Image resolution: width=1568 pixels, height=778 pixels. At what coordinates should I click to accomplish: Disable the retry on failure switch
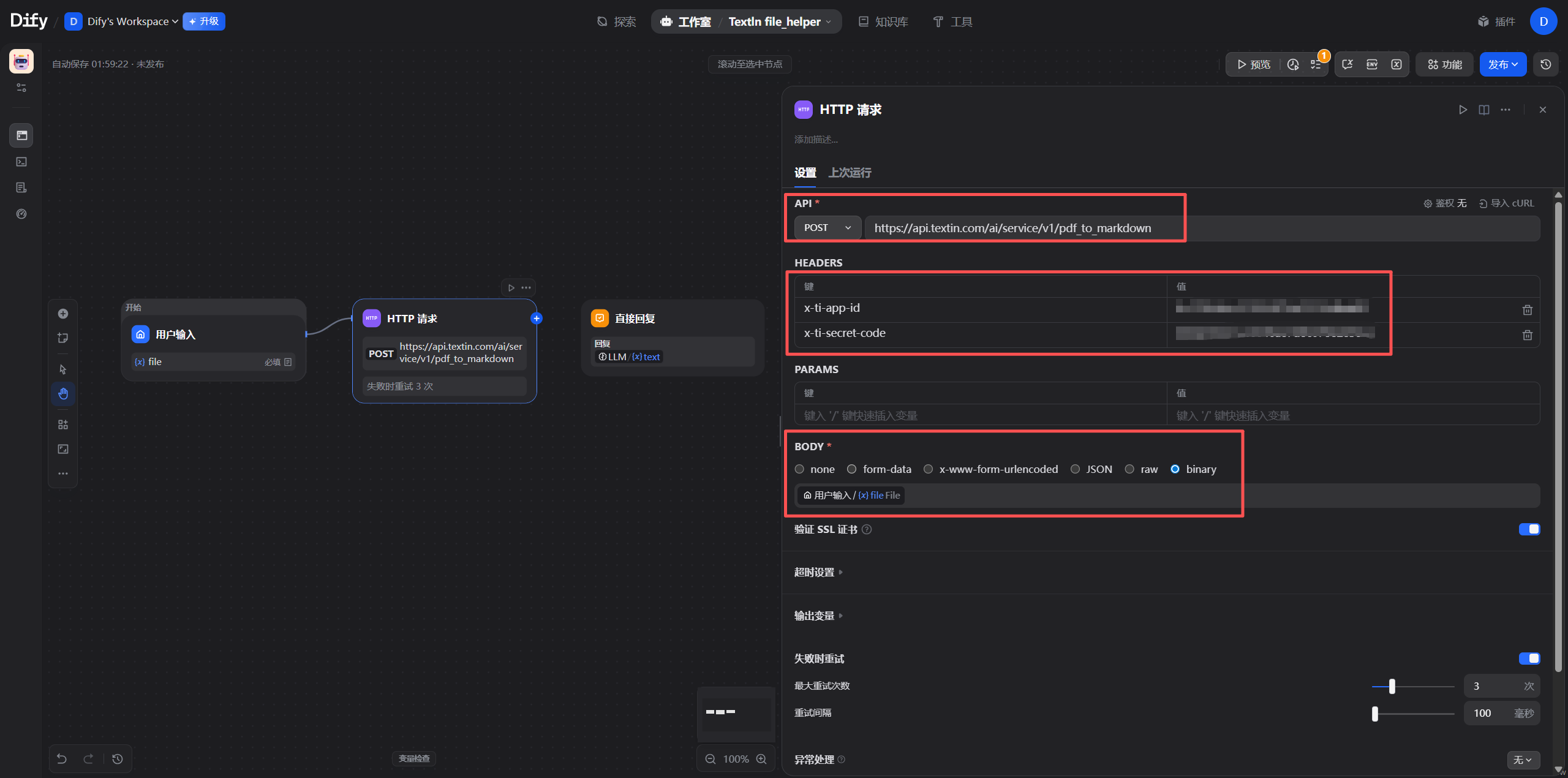click(1529, 659)
